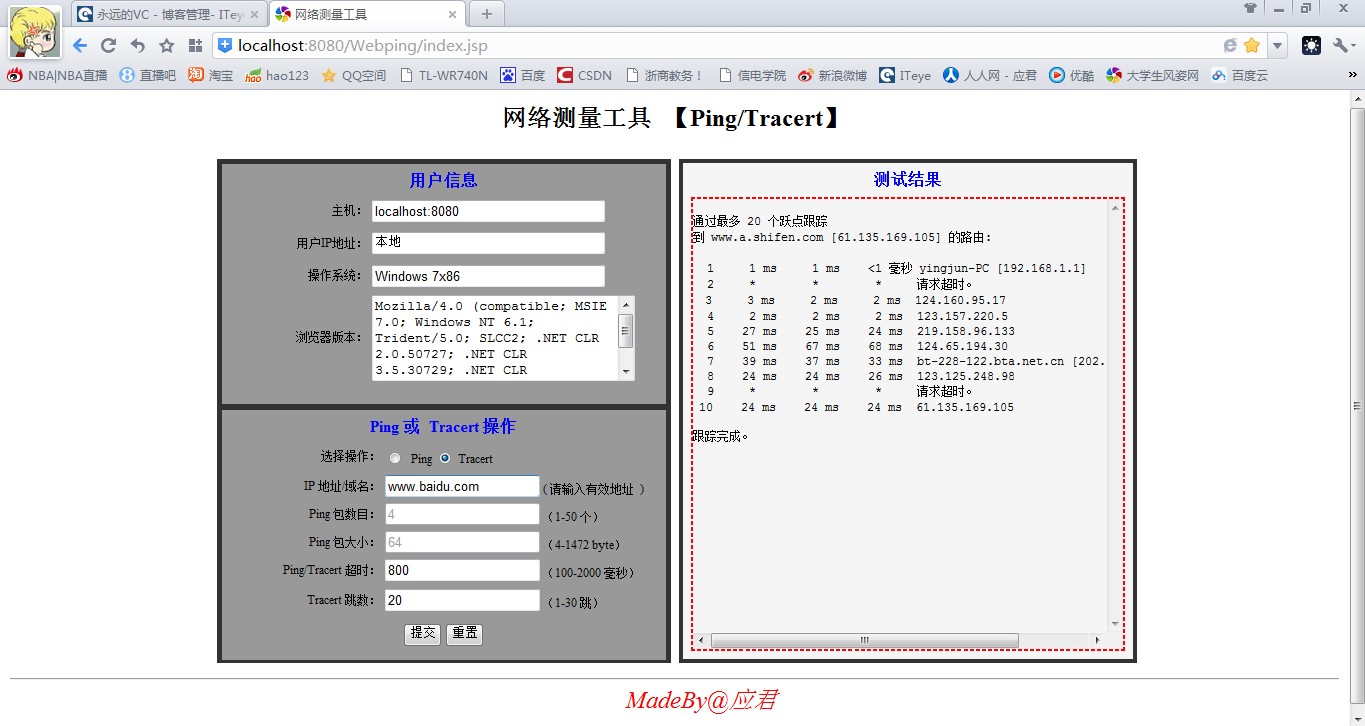Image resolution: width=1365 pixels, height=726 pixels.
Task: Click the Ping/Tracert 超时 field showing 800
Action: 462,570
